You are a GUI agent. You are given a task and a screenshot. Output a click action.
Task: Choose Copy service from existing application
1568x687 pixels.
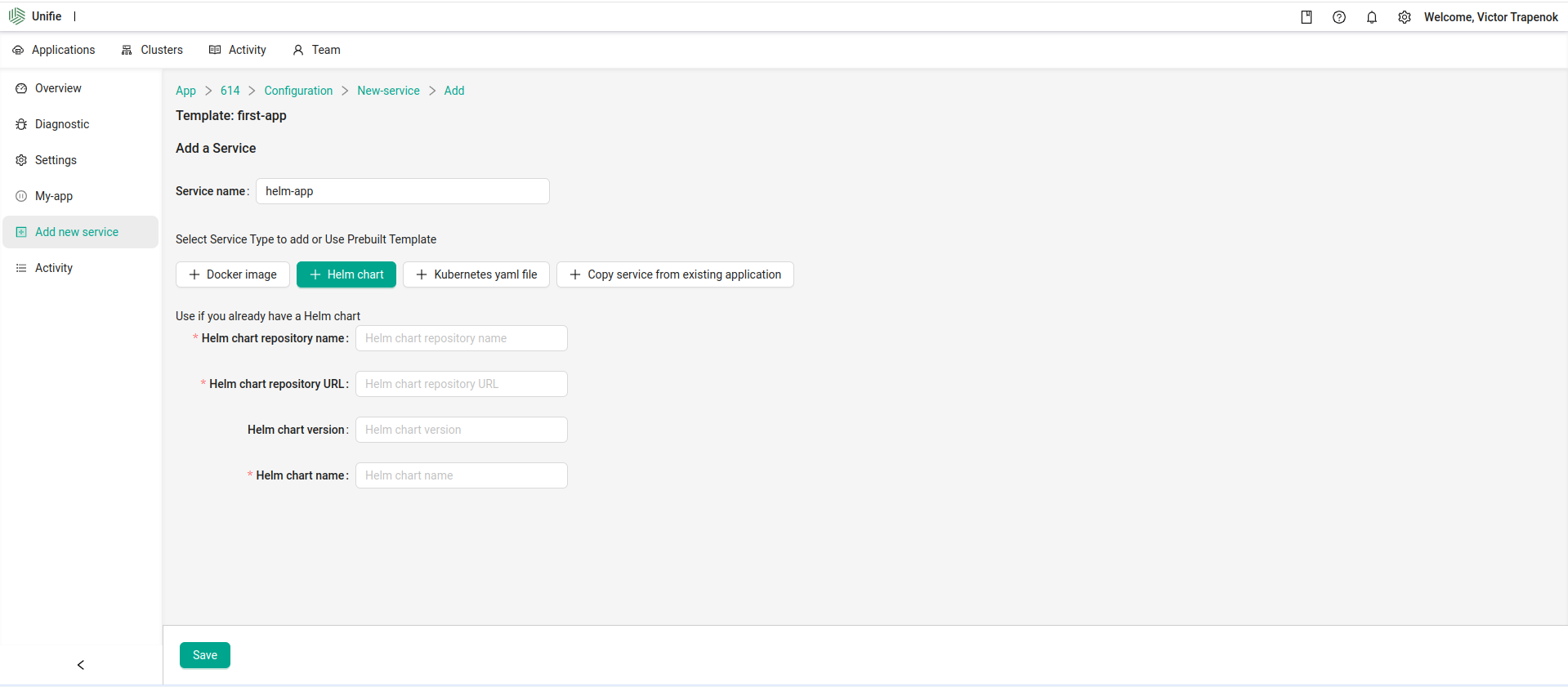click(x=675, y=274)
